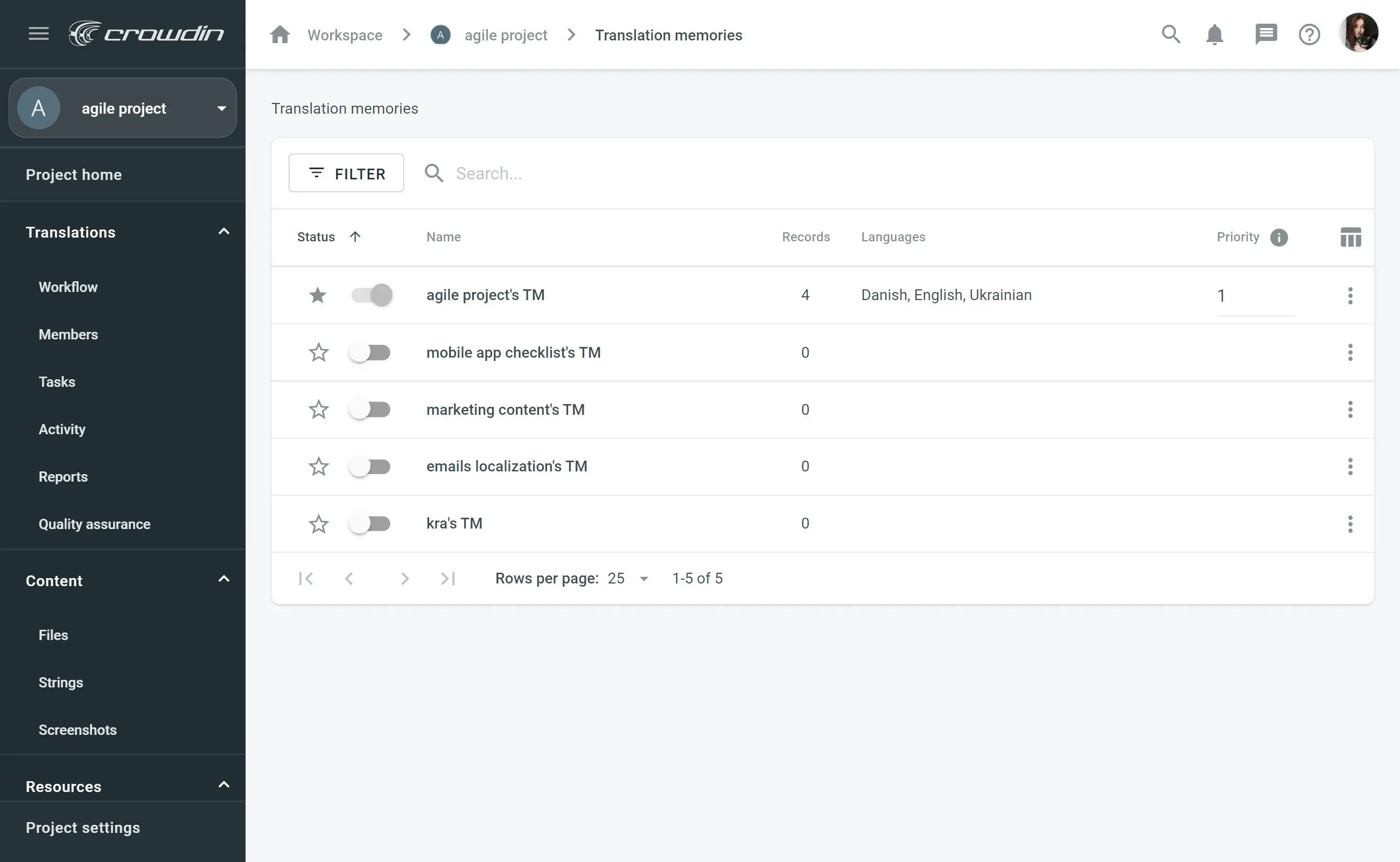Screen dimensions: 1400x862
Task: Select the Quality assurance menu item
Action: coord(94,524)
